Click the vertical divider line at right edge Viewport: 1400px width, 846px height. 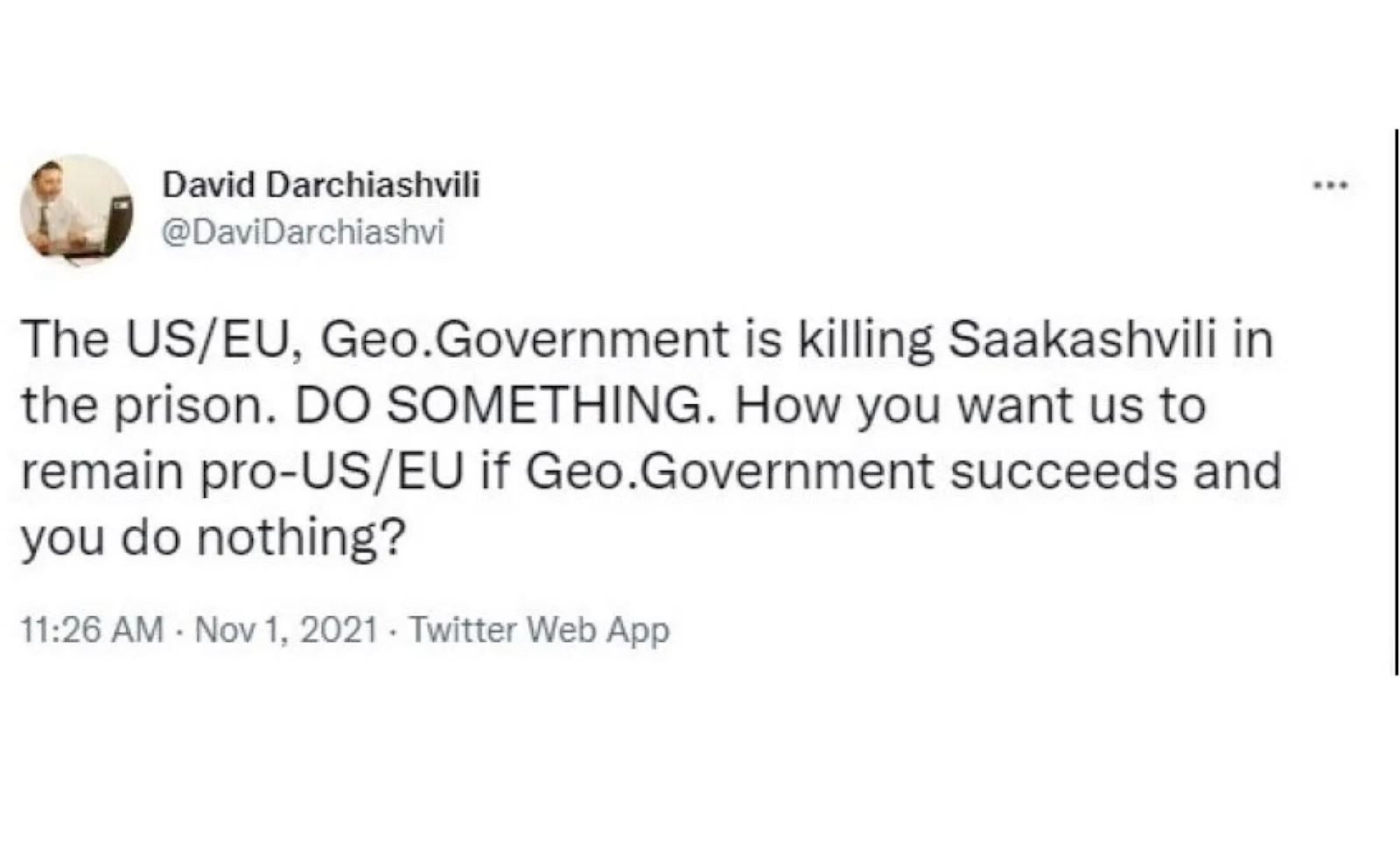(1396, 402)
